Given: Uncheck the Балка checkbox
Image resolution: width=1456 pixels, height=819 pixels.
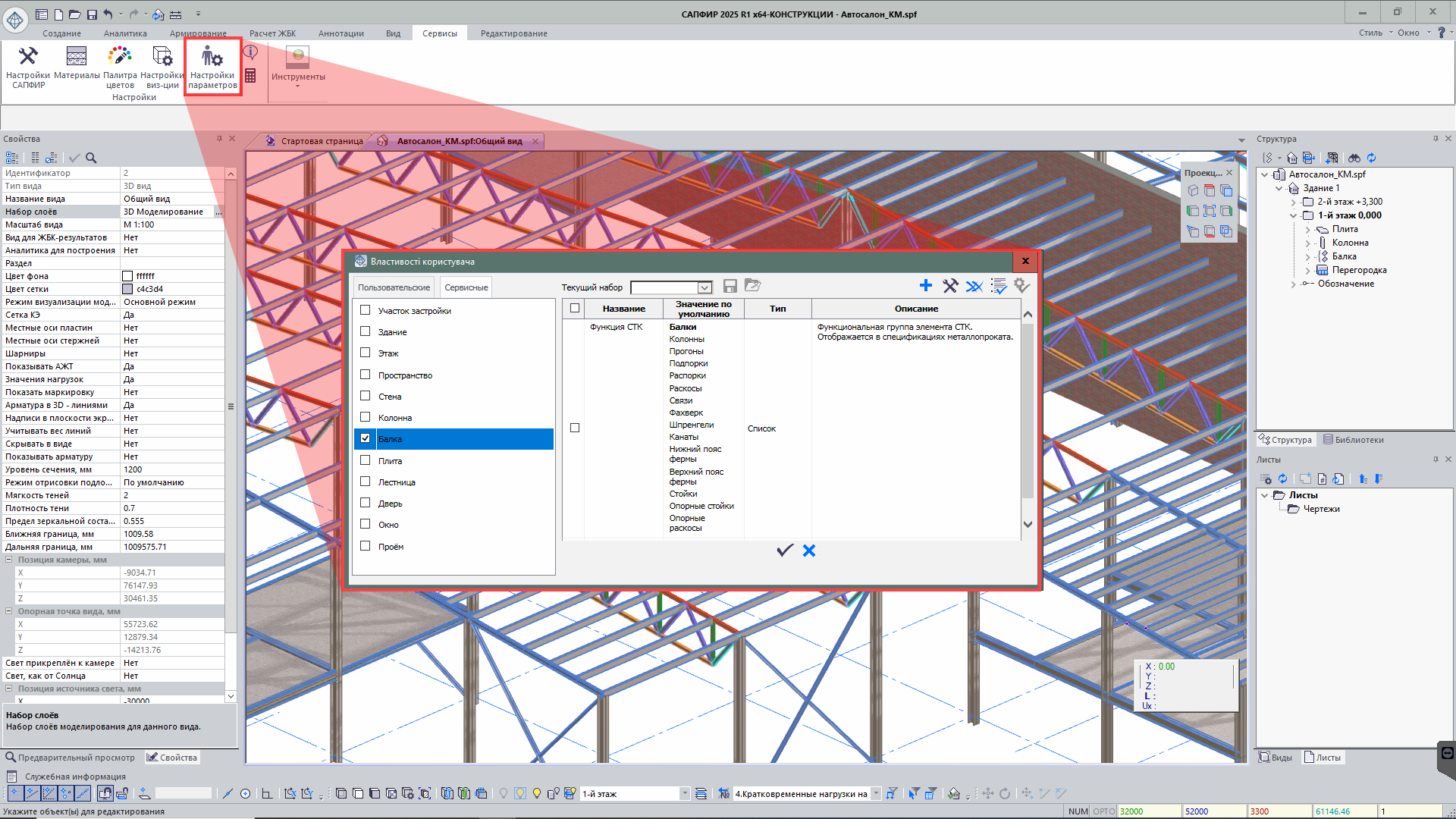Looking at the screenshot, I should point(365,438).
